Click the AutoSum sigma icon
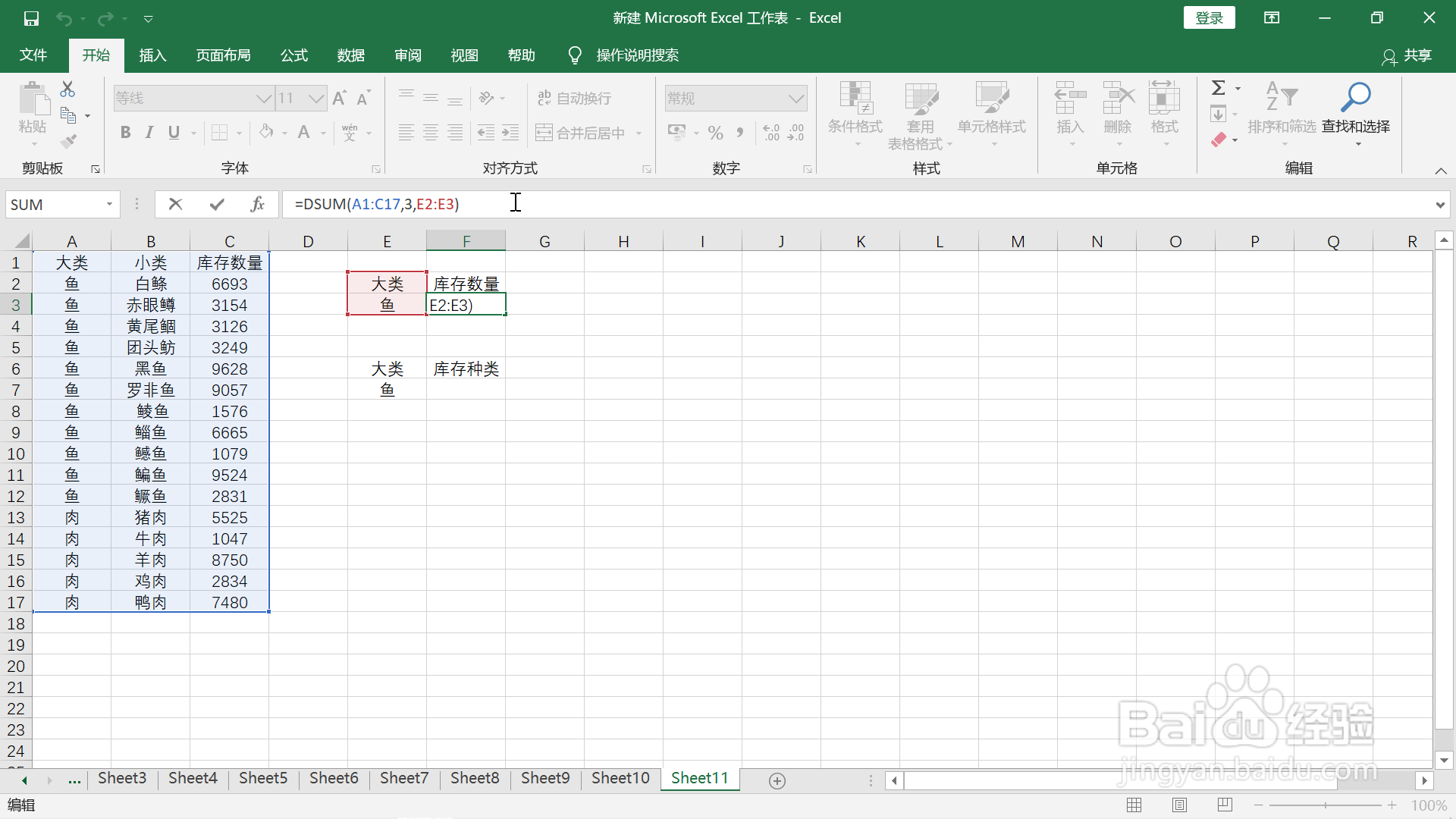 click(x=1219, y=89)
